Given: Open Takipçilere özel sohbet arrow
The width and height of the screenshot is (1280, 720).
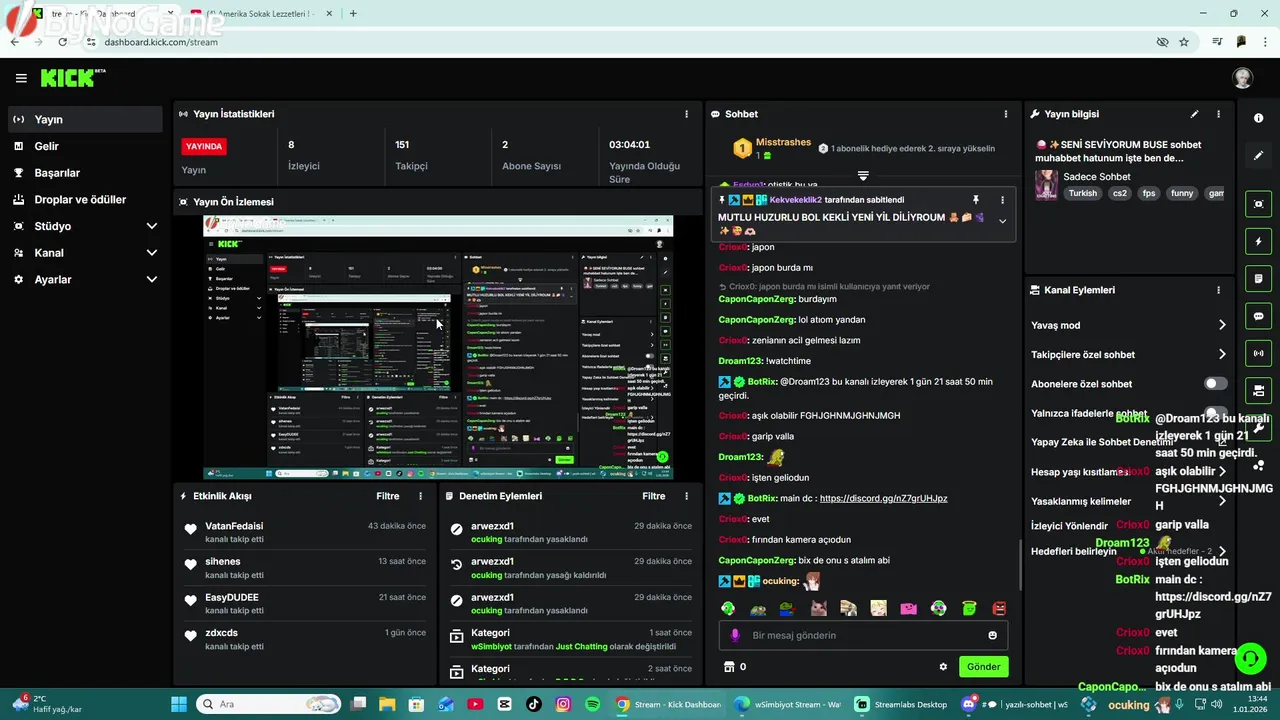Looking at the screenshot, I should click(1222, 354).
